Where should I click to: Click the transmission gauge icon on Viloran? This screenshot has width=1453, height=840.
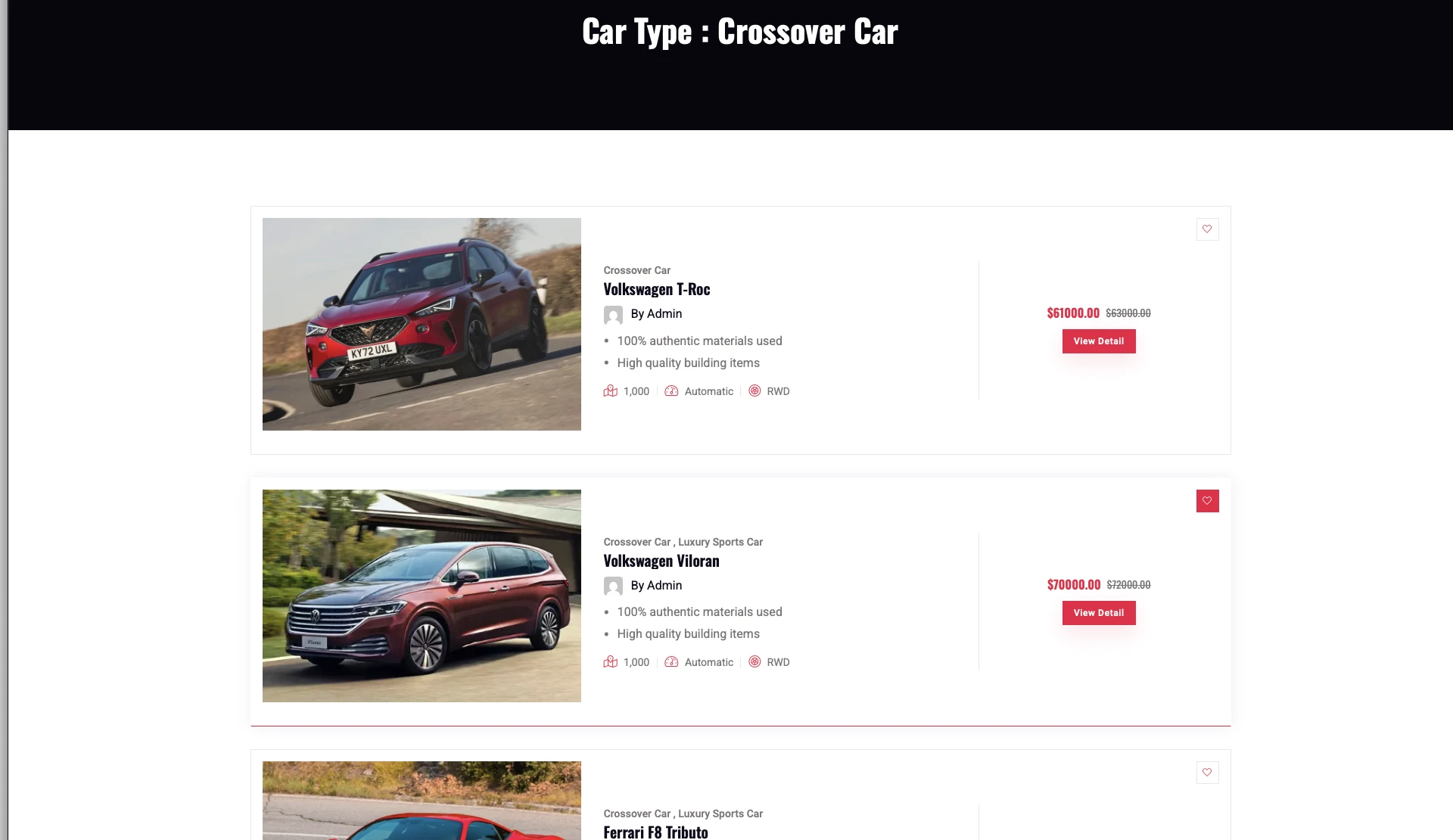[x=671, y=662]
